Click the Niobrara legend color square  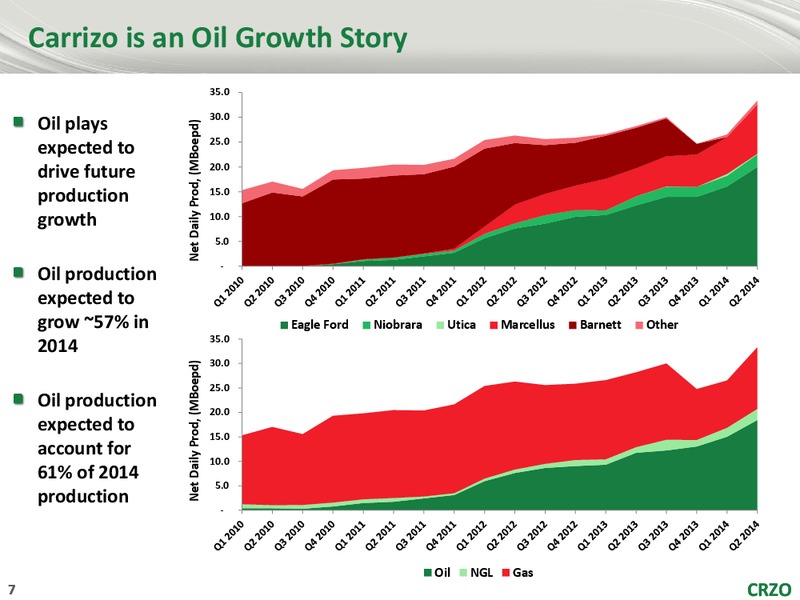click(x=367, y=326)
